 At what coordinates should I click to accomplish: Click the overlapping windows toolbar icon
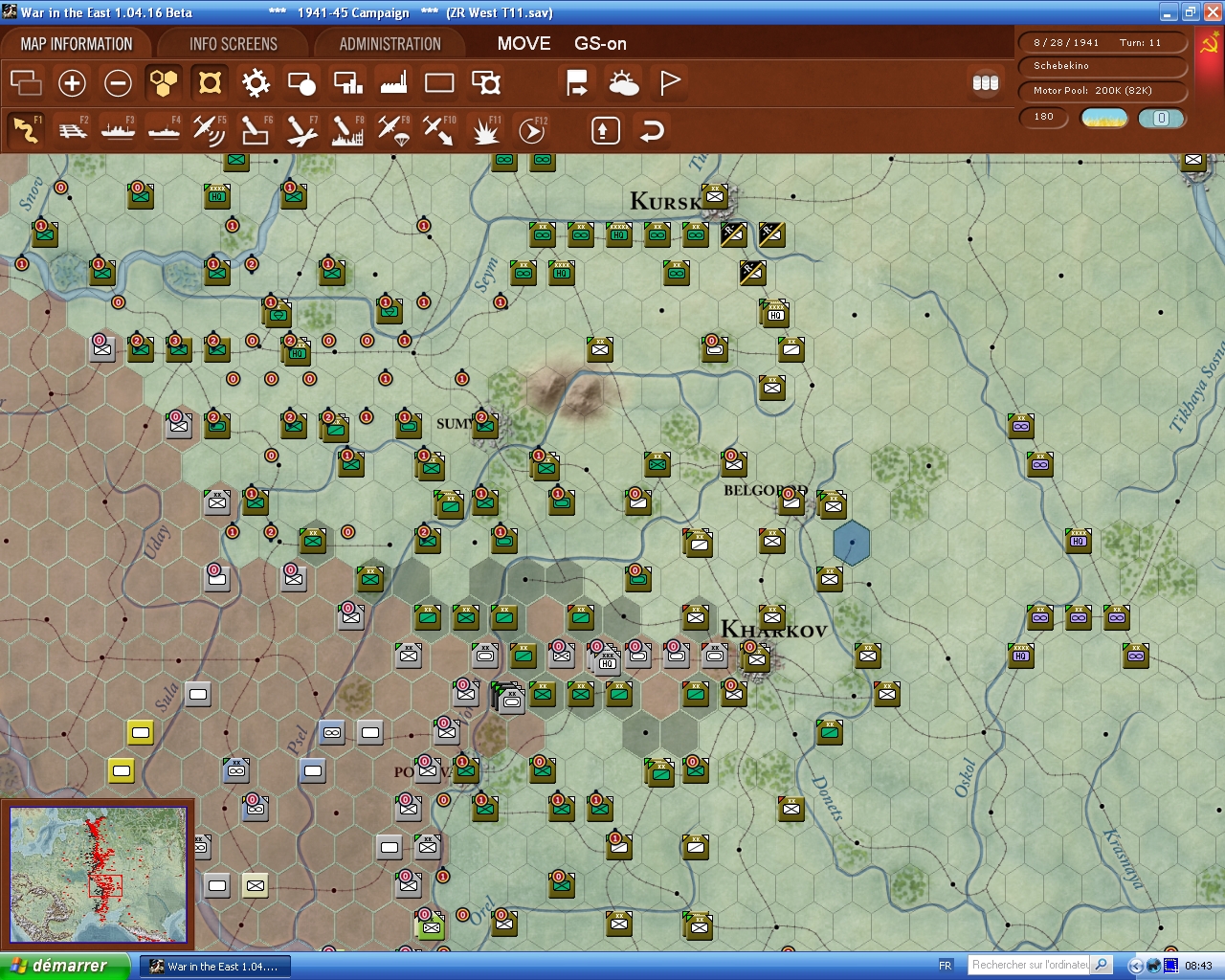26,83
